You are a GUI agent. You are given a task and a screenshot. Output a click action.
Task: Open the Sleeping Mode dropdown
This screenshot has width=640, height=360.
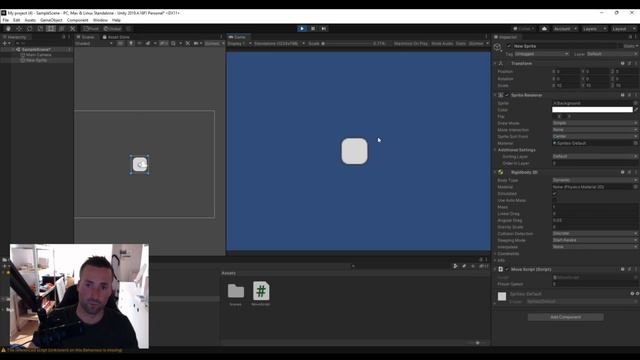click(595, 240)
